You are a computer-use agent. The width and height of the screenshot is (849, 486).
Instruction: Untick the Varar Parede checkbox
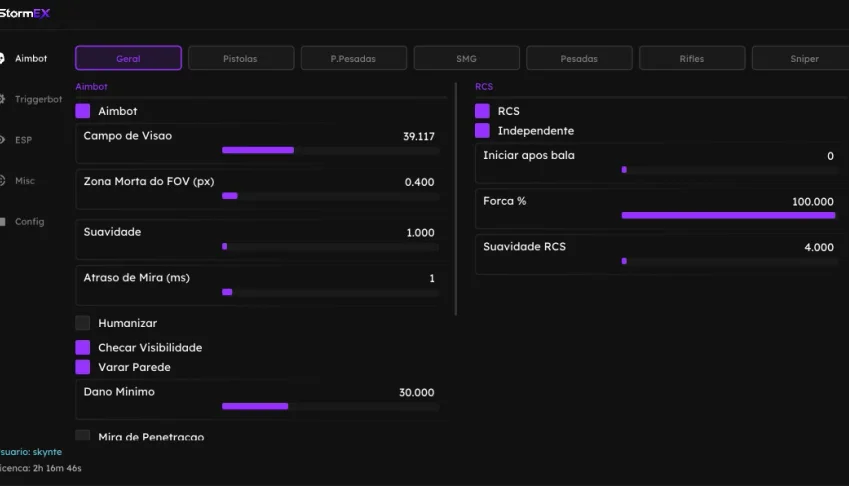click(83, 367)
